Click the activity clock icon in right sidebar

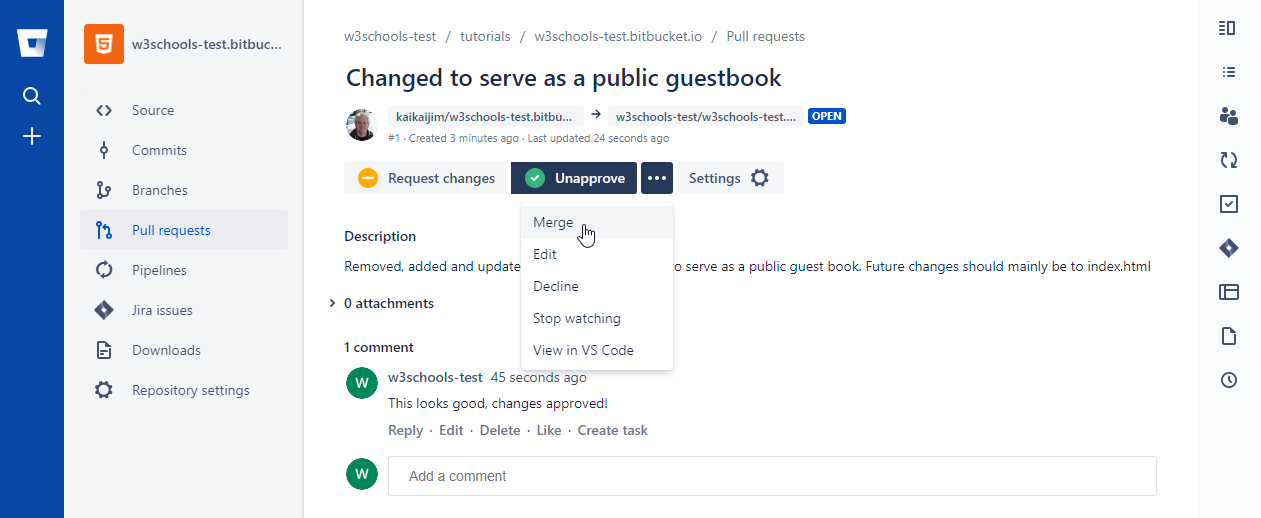click(1229, 380)
